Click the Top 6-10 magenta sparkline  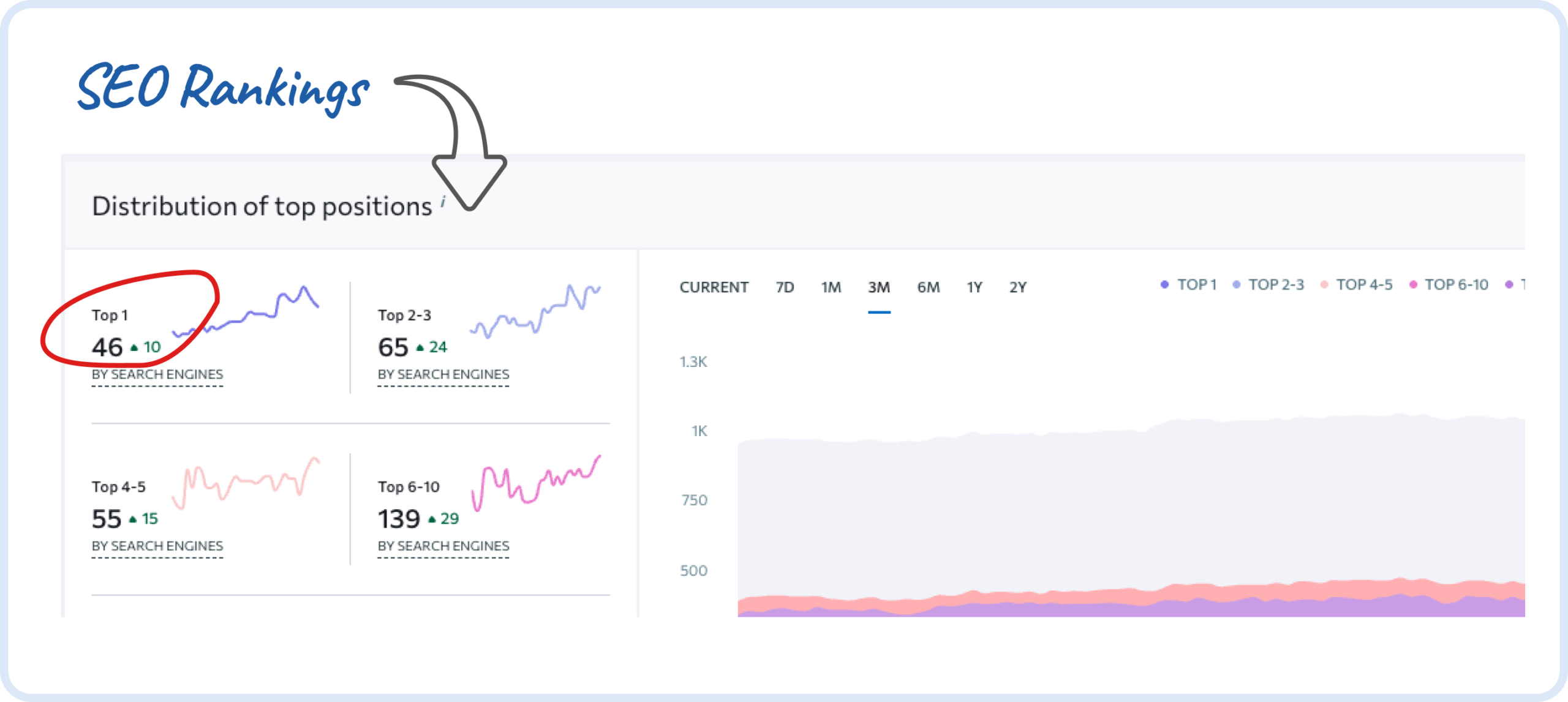[x=536, y=483]
